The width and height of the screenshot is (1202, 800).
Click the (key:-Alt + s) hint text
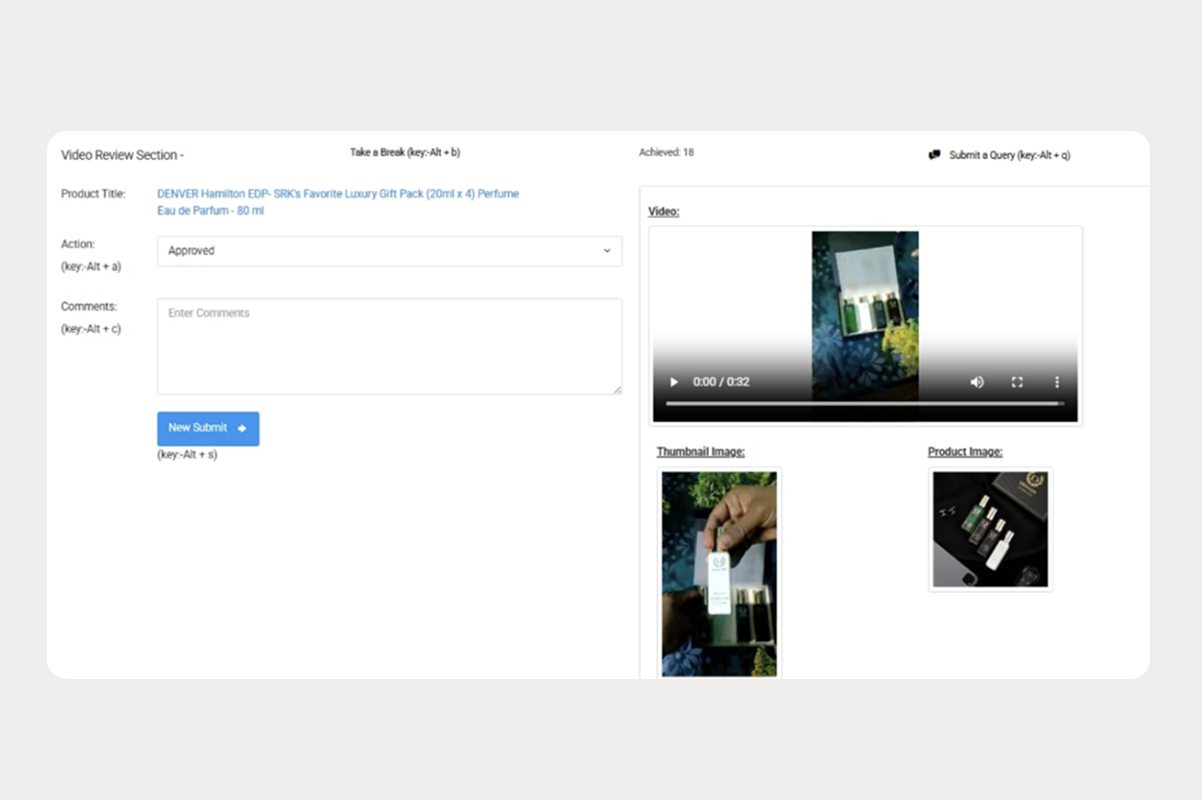click(x=187, y=454)
